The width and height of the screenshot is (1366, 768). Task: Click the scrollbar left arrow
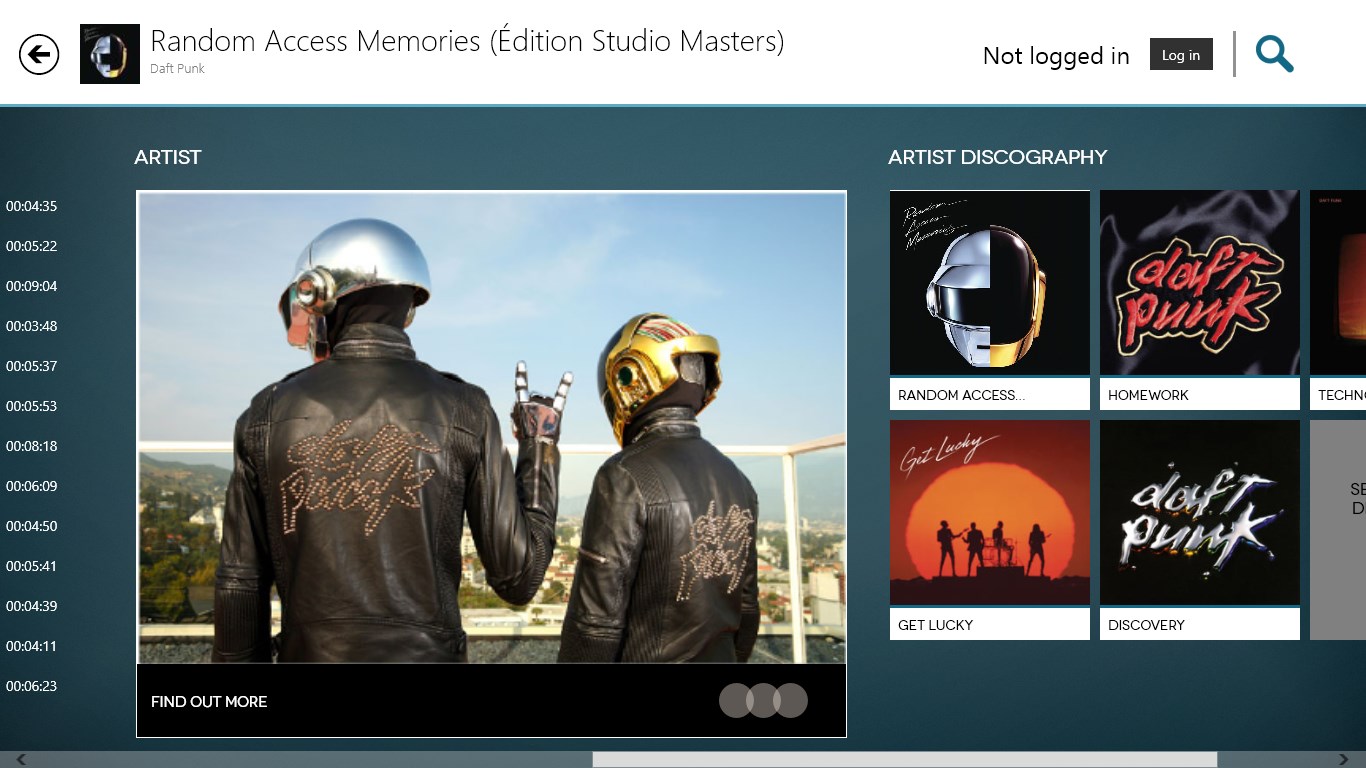[x=20, y=760]
